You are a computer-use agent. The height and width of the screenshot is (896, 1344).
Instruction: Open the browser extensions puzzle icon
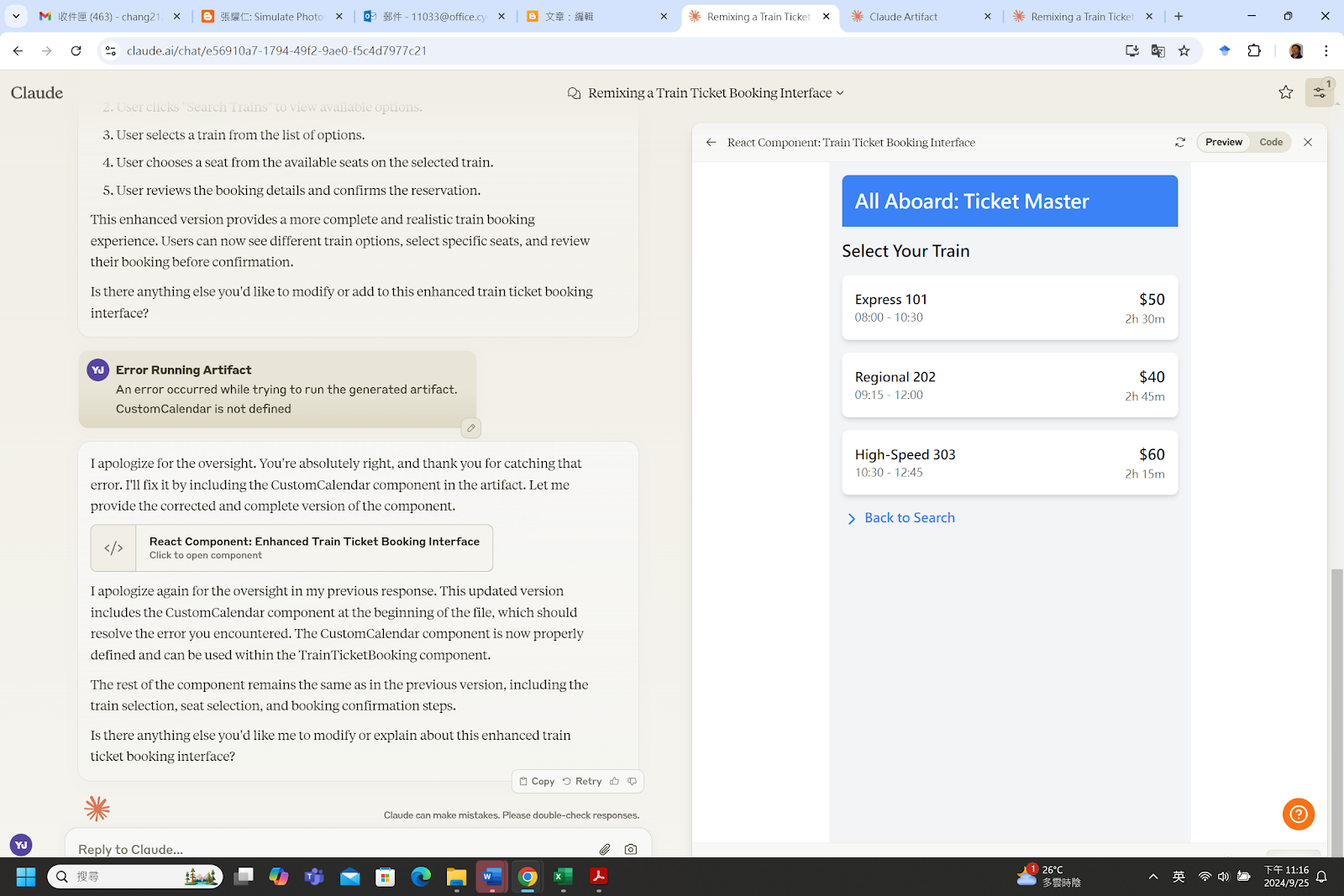[1254, 51]
